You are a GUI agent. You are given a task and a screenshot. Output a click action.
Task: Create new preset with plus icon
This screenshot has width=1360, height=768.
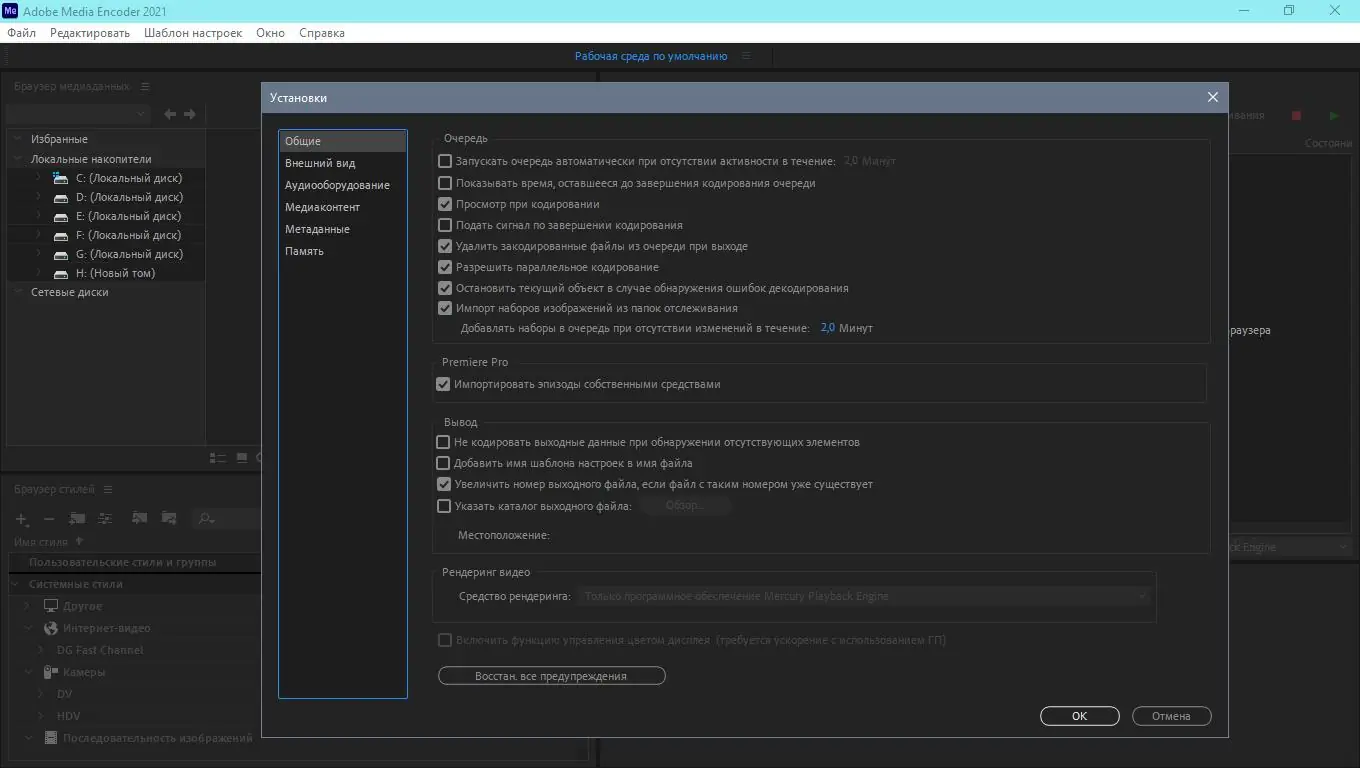pos(21,519)
